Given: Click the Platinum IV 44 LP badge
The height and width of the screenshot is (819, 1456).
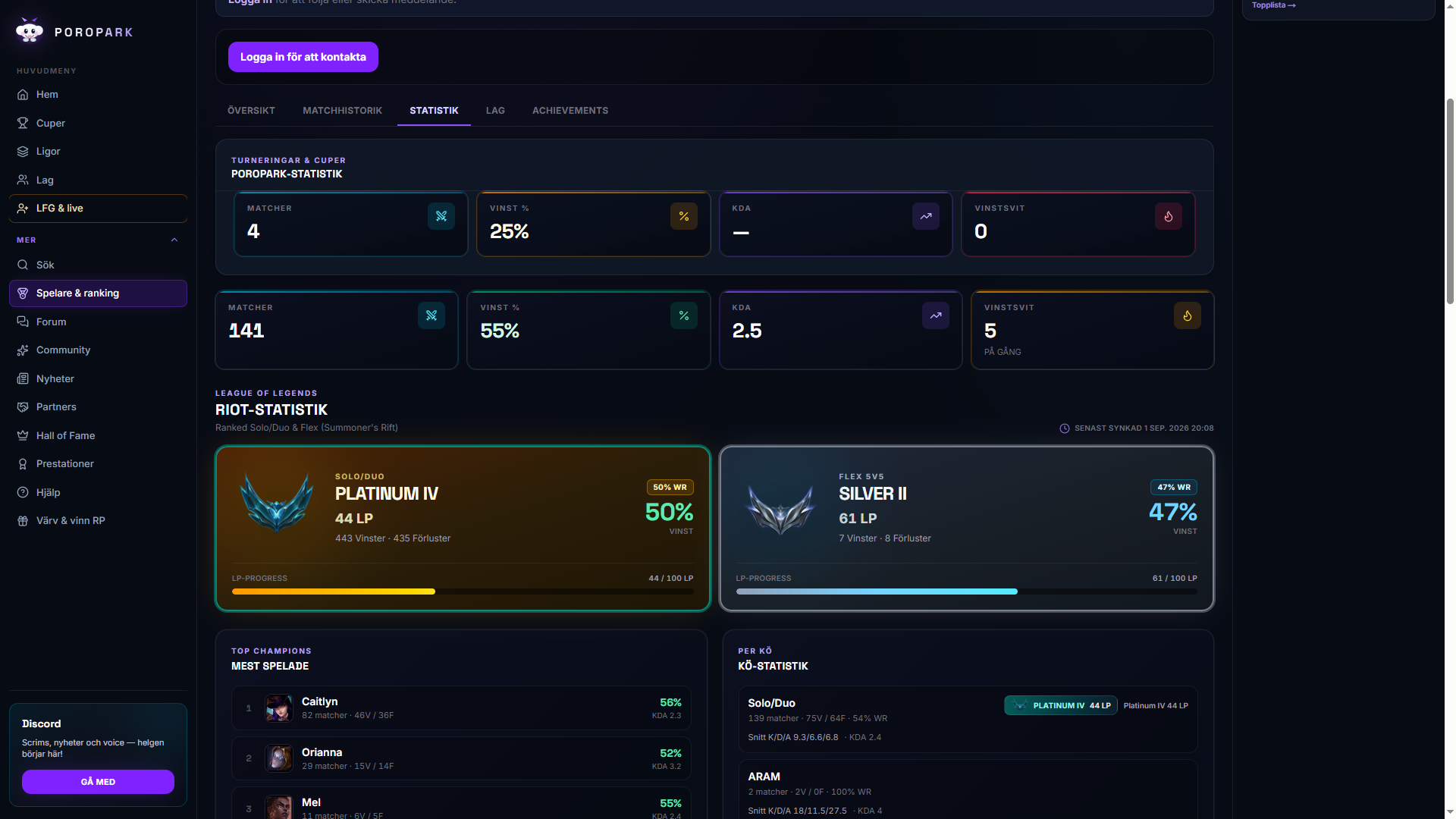Looking at the screenshot, I should click(x=1061, y=705).
